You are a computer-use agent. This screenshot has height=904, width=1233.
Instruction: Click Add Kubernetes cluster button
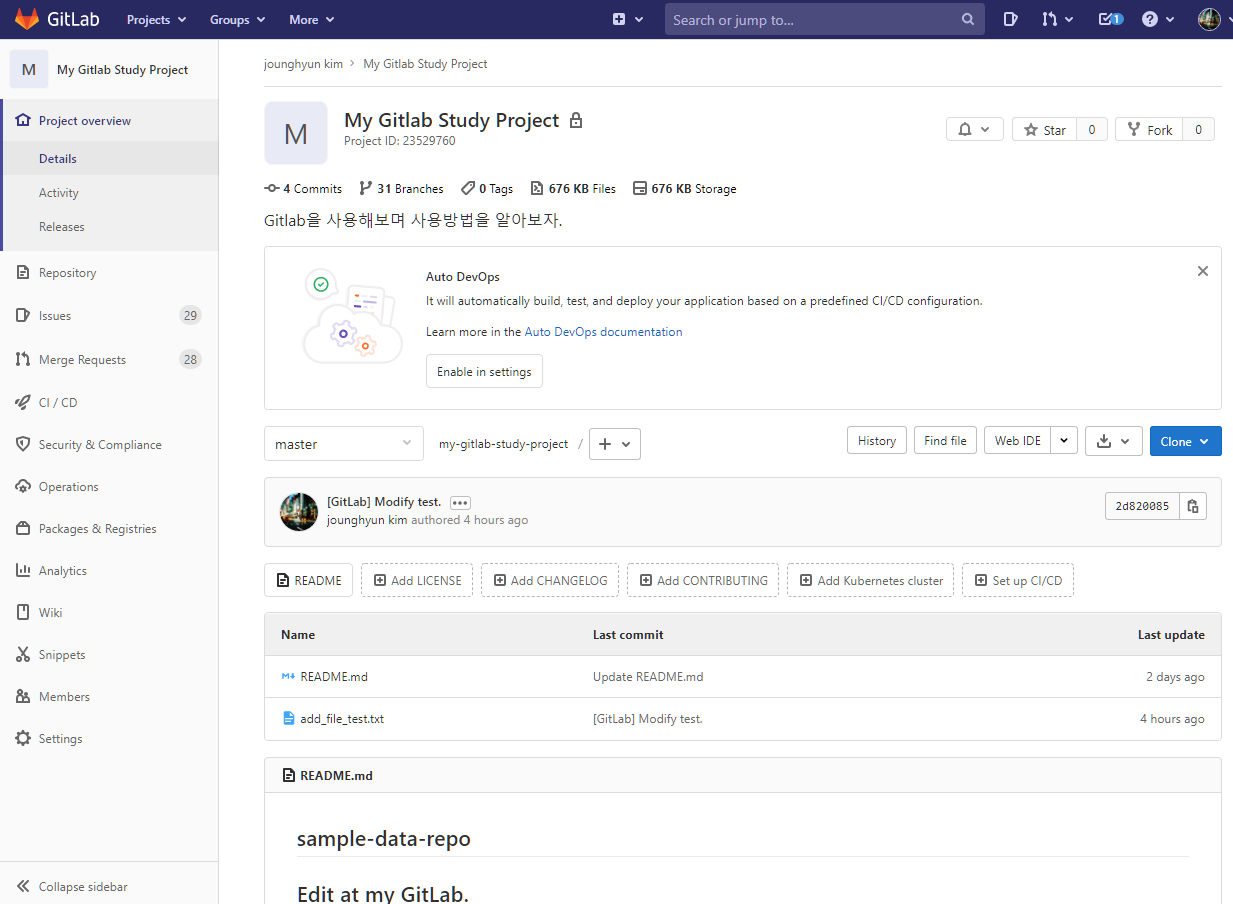pyautogui.click(x=870, y=580)
